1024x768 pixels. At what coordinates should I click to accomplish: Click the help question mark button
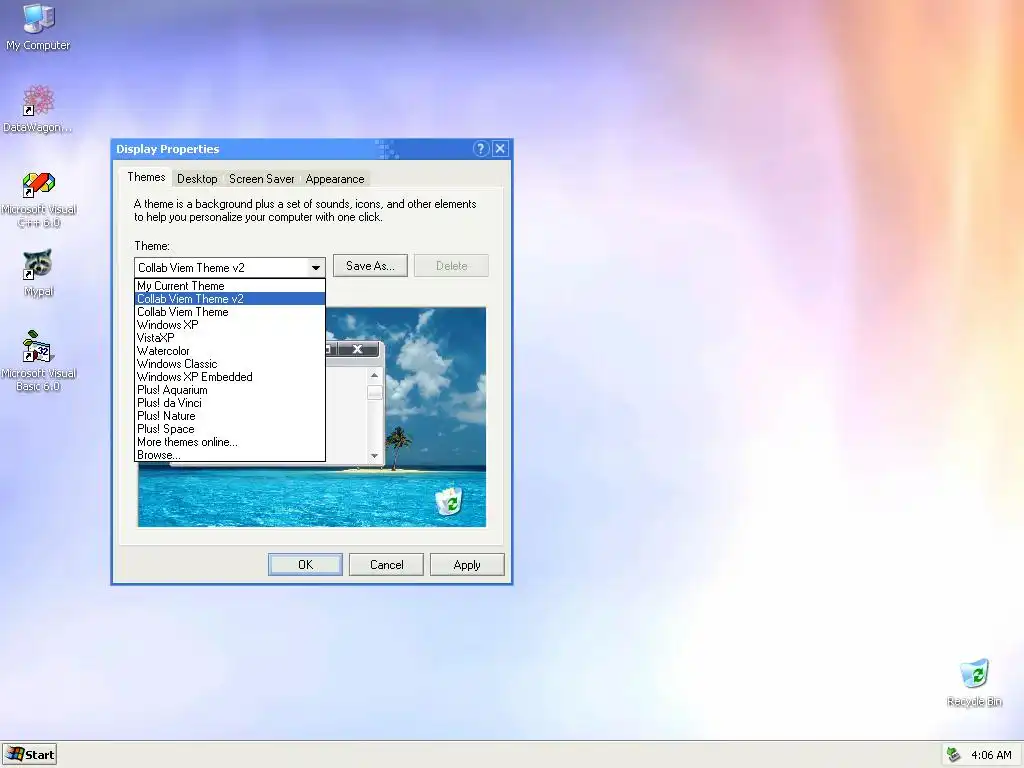click(481, 149)
